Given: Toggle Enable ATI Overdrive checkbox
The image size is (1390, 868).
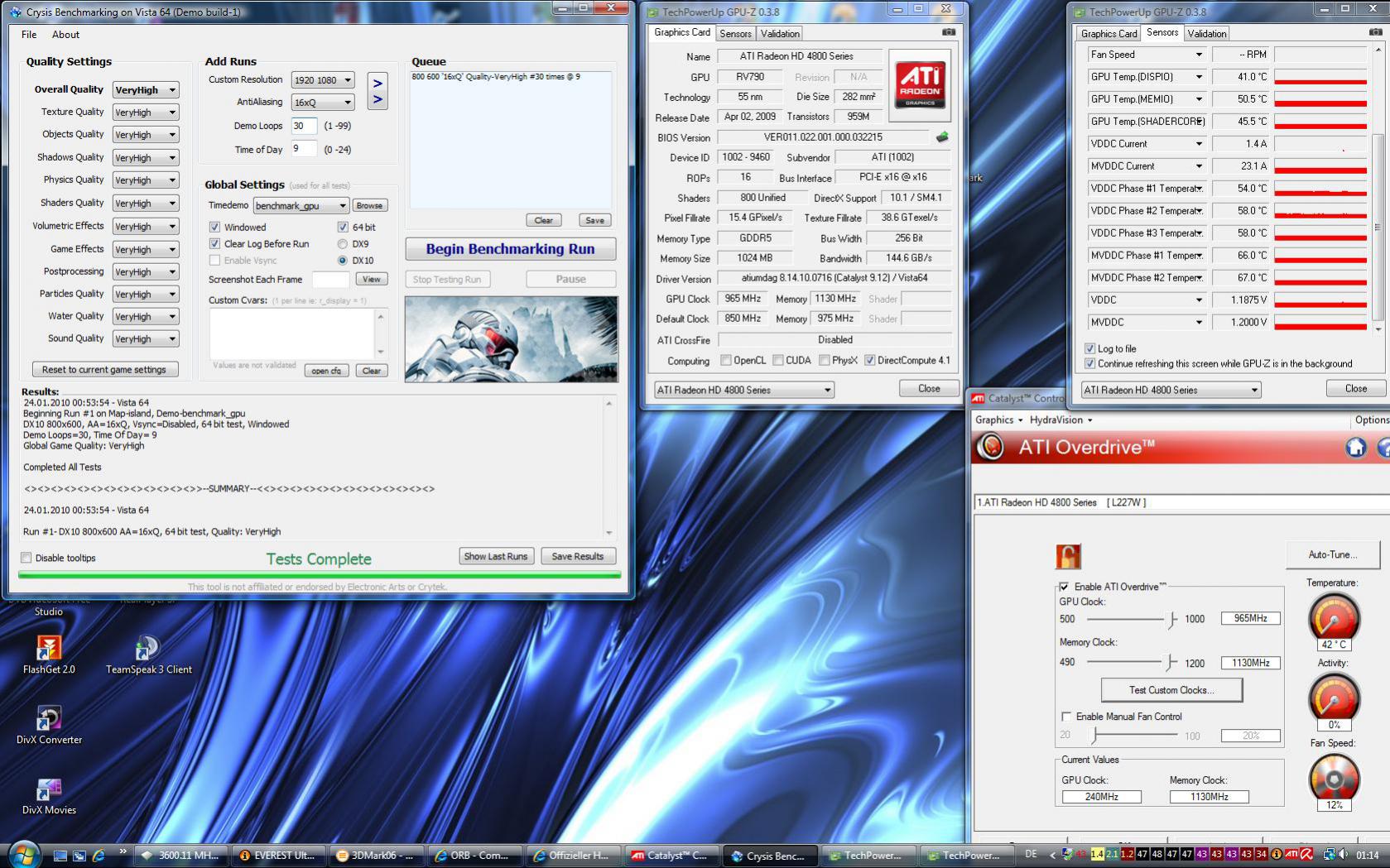Looking at the screenshot, I should 1065,587.
